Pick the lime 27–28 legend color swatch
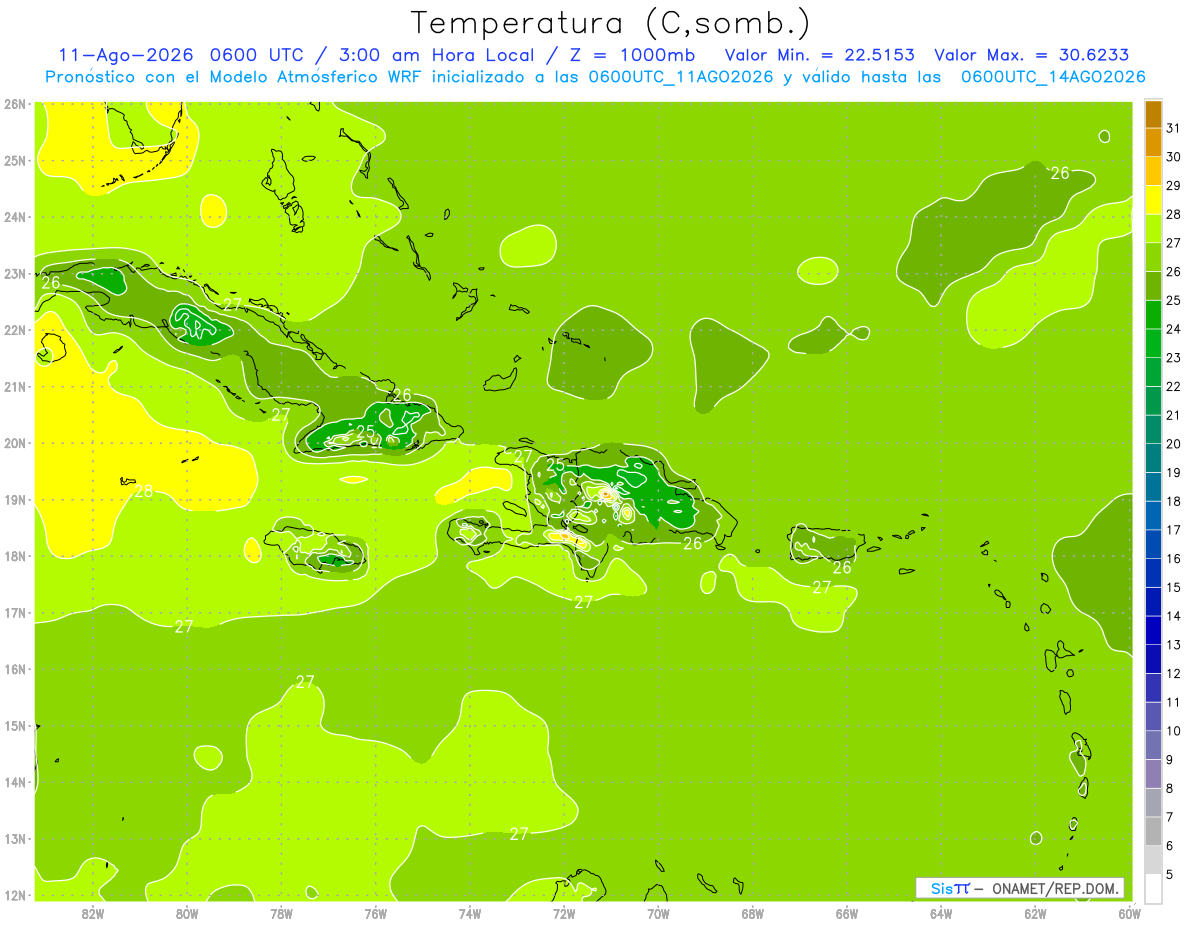The height and width of the screenshot is (927, 1200). [1153, 229]
